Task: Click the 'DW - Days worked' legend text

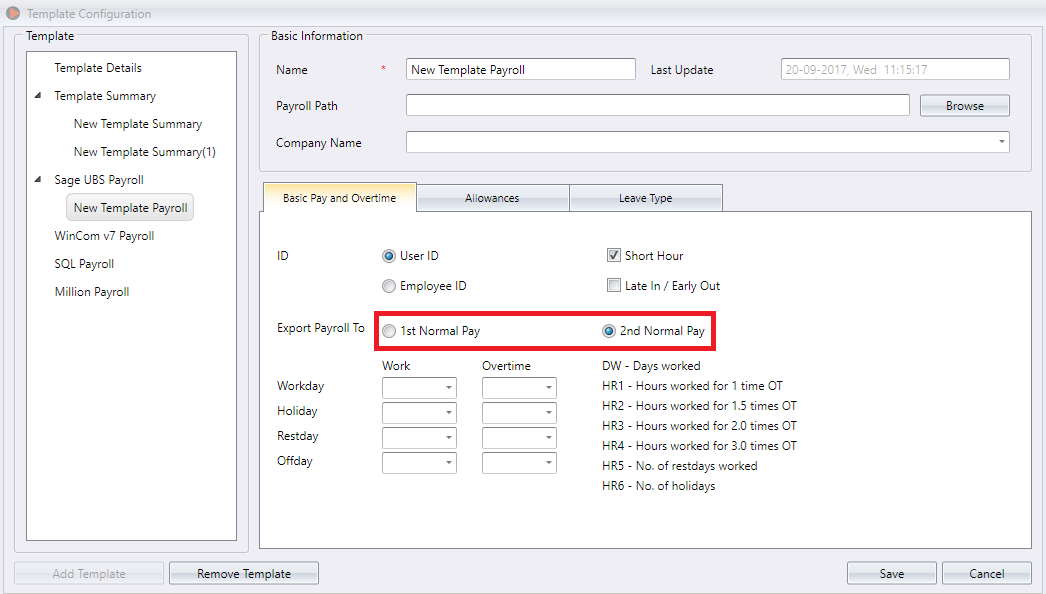Action: [x=651, y=366]
